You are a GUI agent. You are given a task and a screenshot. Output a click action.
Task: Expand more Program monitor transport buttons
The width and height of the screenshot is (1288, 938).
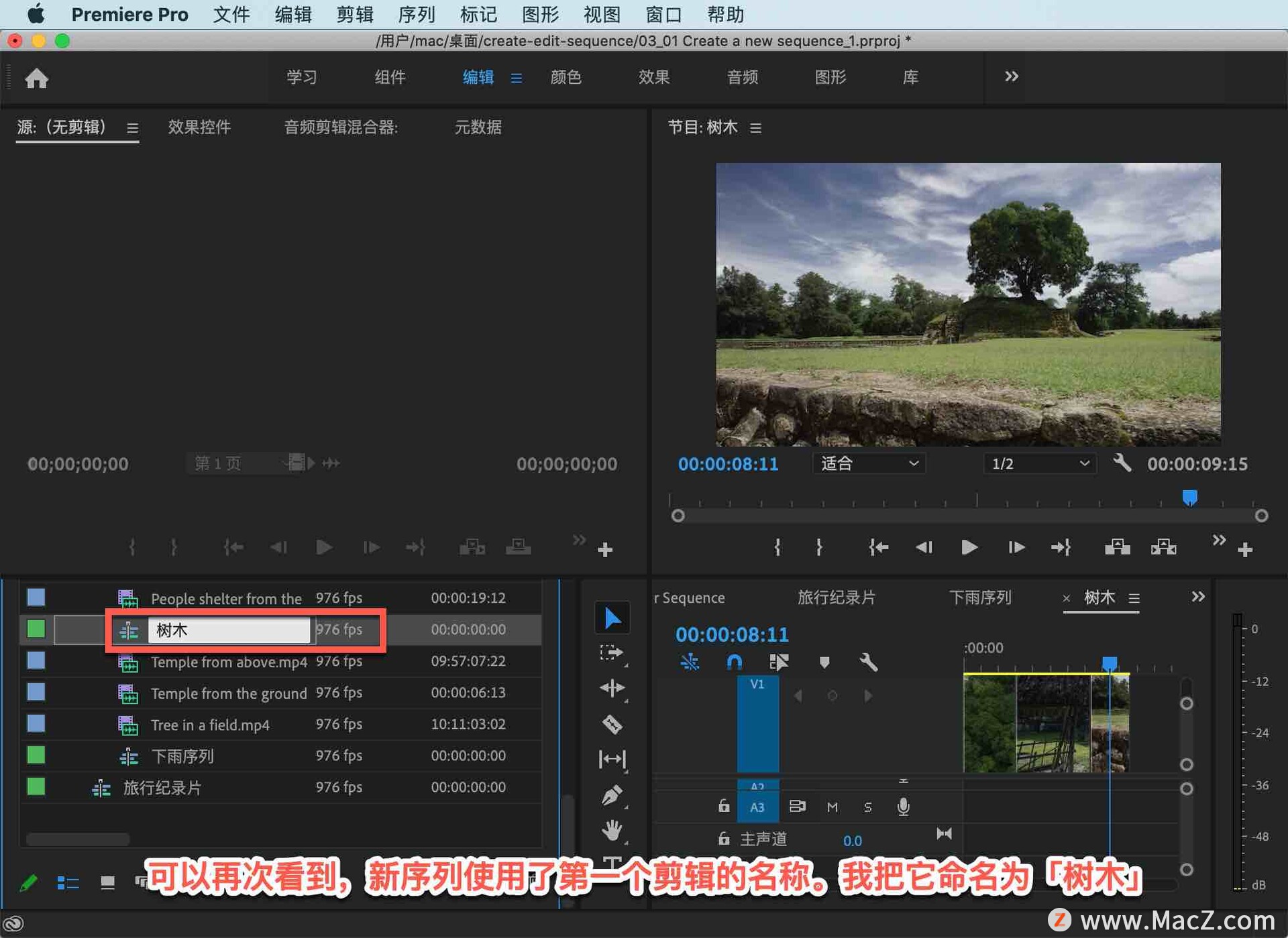tap(1218, 540)
